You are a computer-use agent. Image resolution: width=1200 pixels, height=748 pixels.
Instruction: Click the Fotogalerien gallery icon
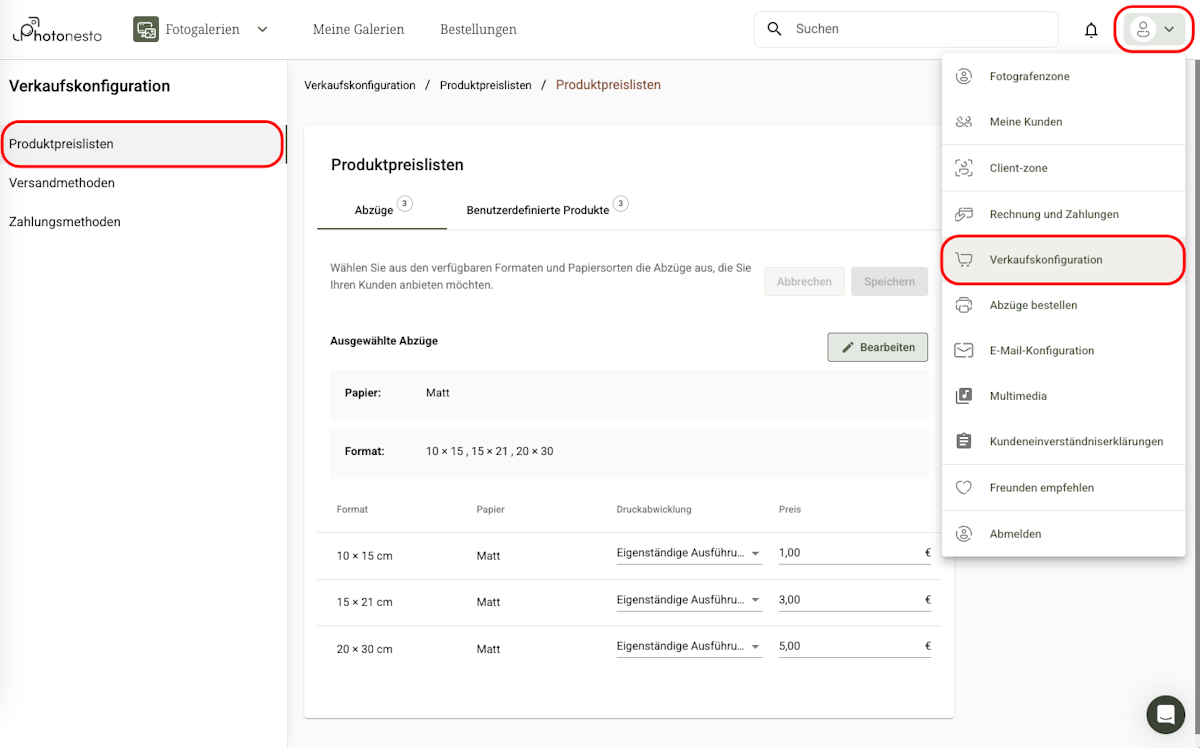point(146,29)
